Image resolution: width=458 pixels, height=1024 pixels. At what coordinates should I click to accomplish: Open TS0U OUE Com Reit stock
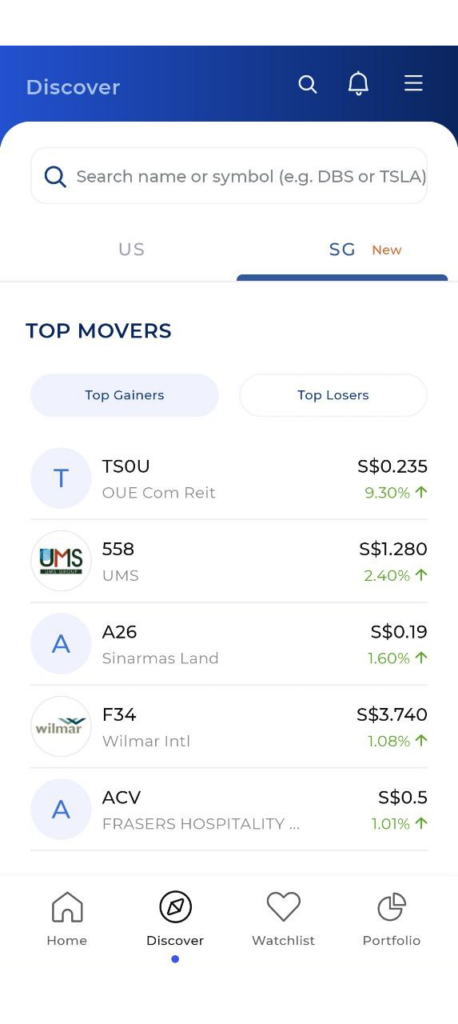(x=229, y=479)
